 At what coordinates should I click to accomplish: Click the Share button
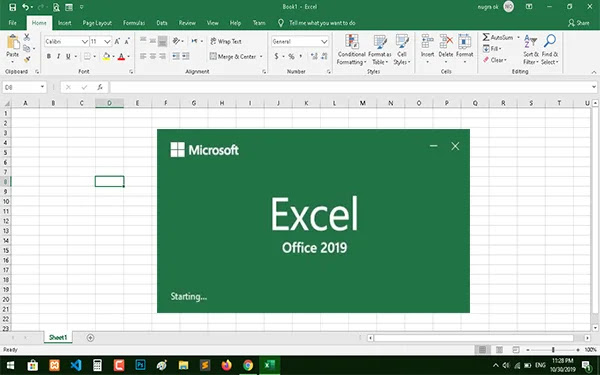click(x=579, y=23)
